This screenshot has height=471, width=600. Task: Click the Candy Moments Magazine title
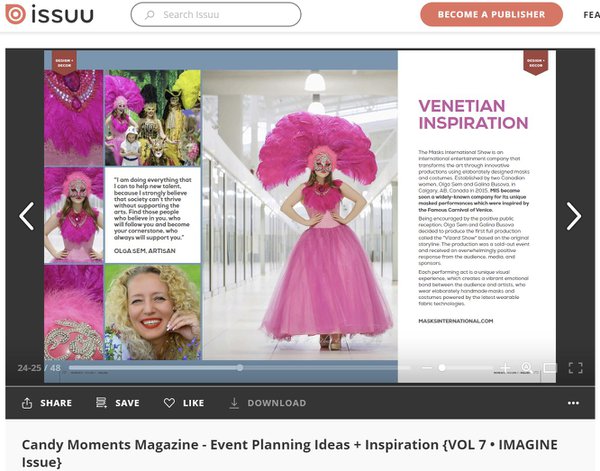coord(290,453)
